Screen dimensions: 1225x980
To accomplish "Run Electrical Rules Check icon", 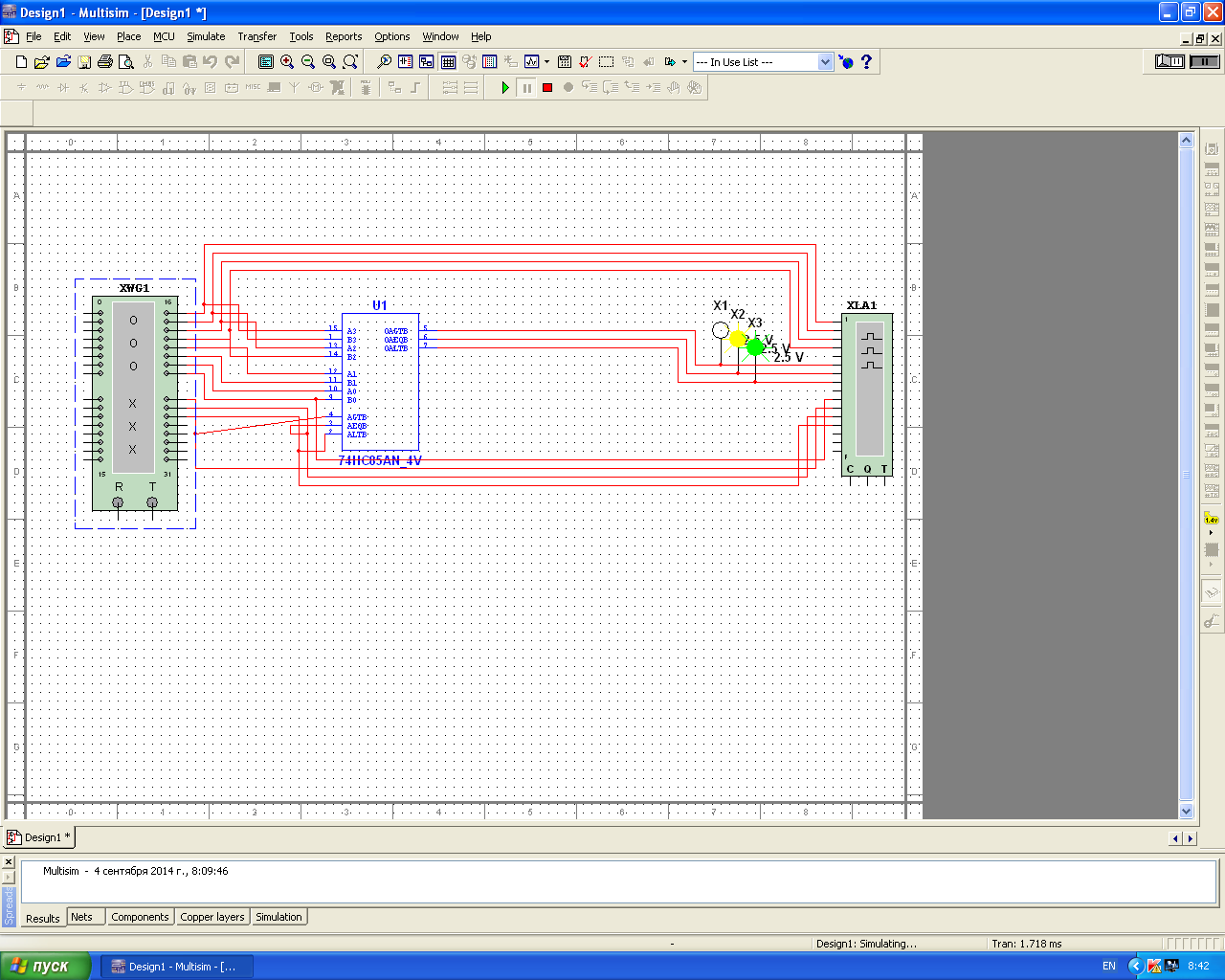I will [585, 62].
